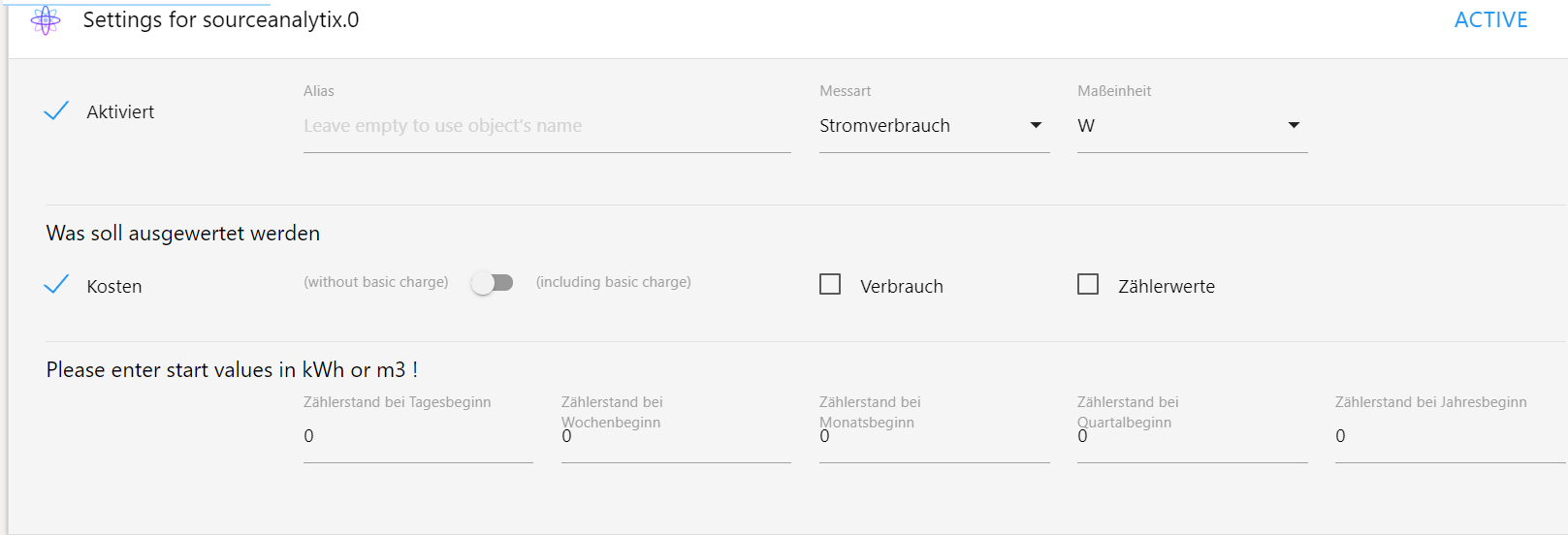This screenshot has height=535, width=1568.
Task: Click the Zählerstand bei Quartalbeginn field
Action: point(1192,436)
